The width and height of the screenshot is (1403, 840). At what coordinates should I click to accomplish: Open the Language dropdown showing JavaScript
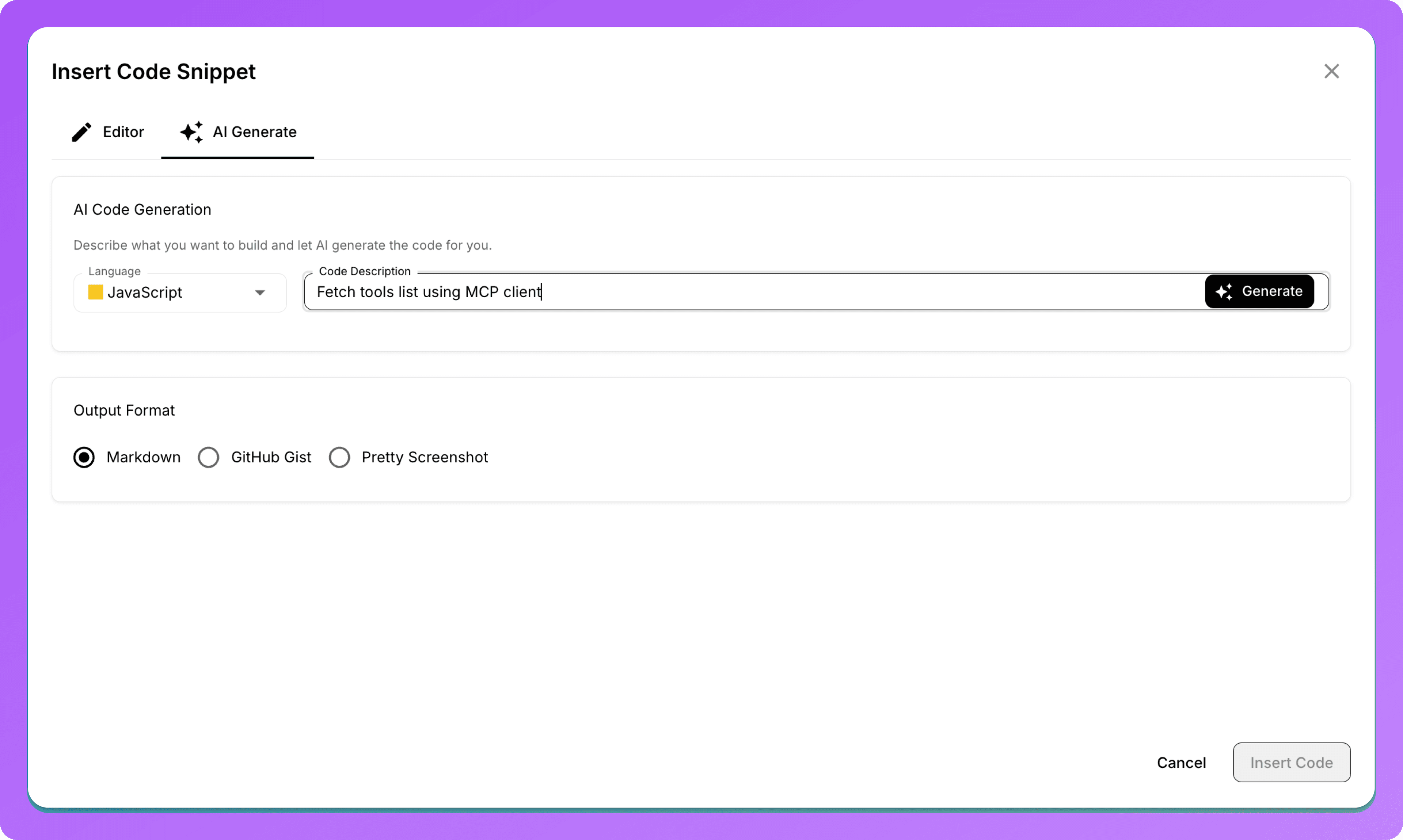(180, 293)
